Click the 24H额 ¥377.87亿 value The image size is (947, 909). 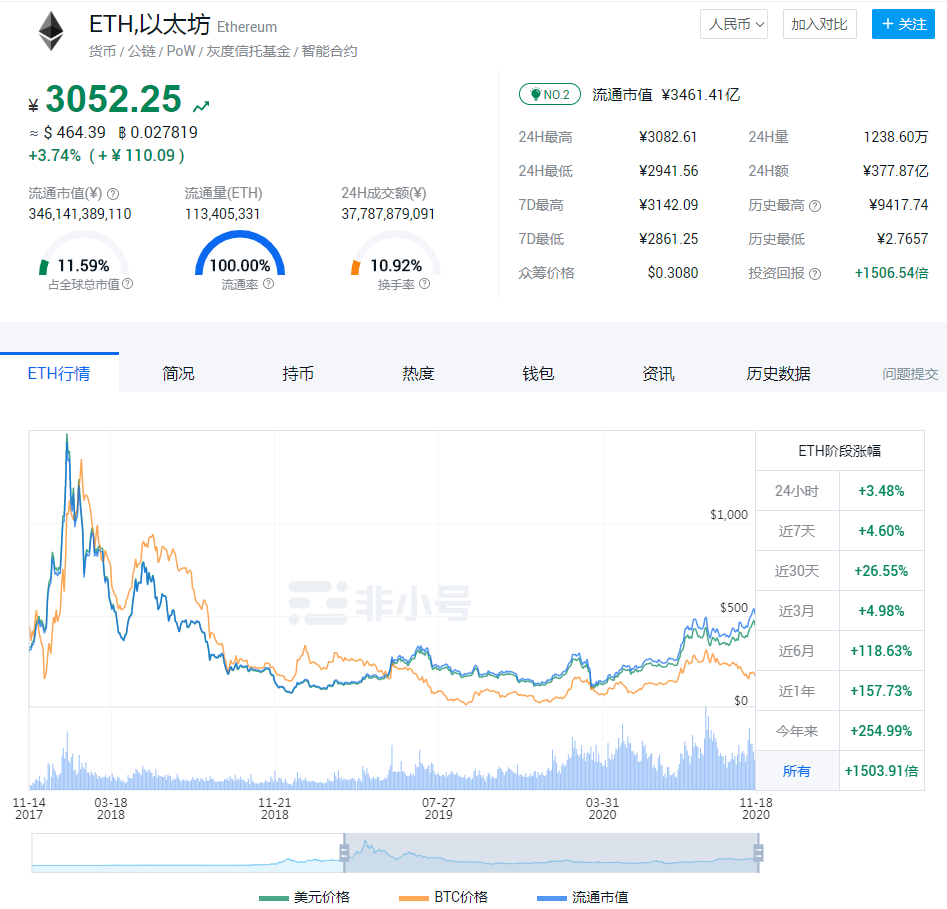point(896,171)
